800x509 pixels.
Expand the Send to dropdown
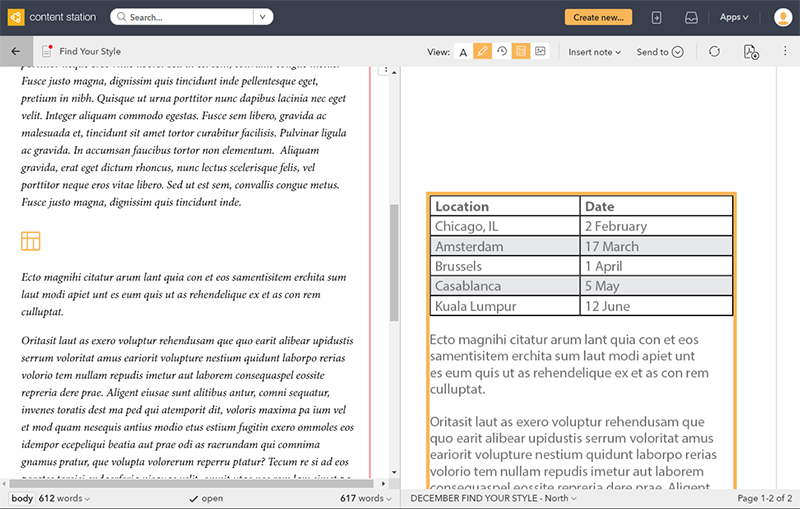pyautogui.click(x=659, y=52)
